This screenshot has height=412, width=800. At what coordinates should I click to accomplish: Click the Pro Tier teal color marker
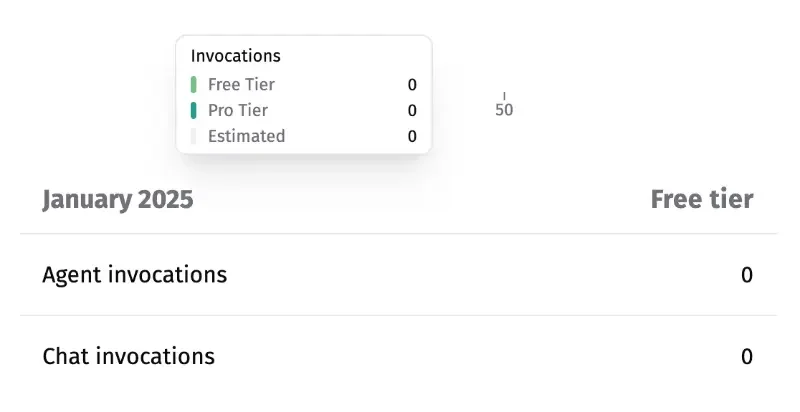click(x=193, y=111)
